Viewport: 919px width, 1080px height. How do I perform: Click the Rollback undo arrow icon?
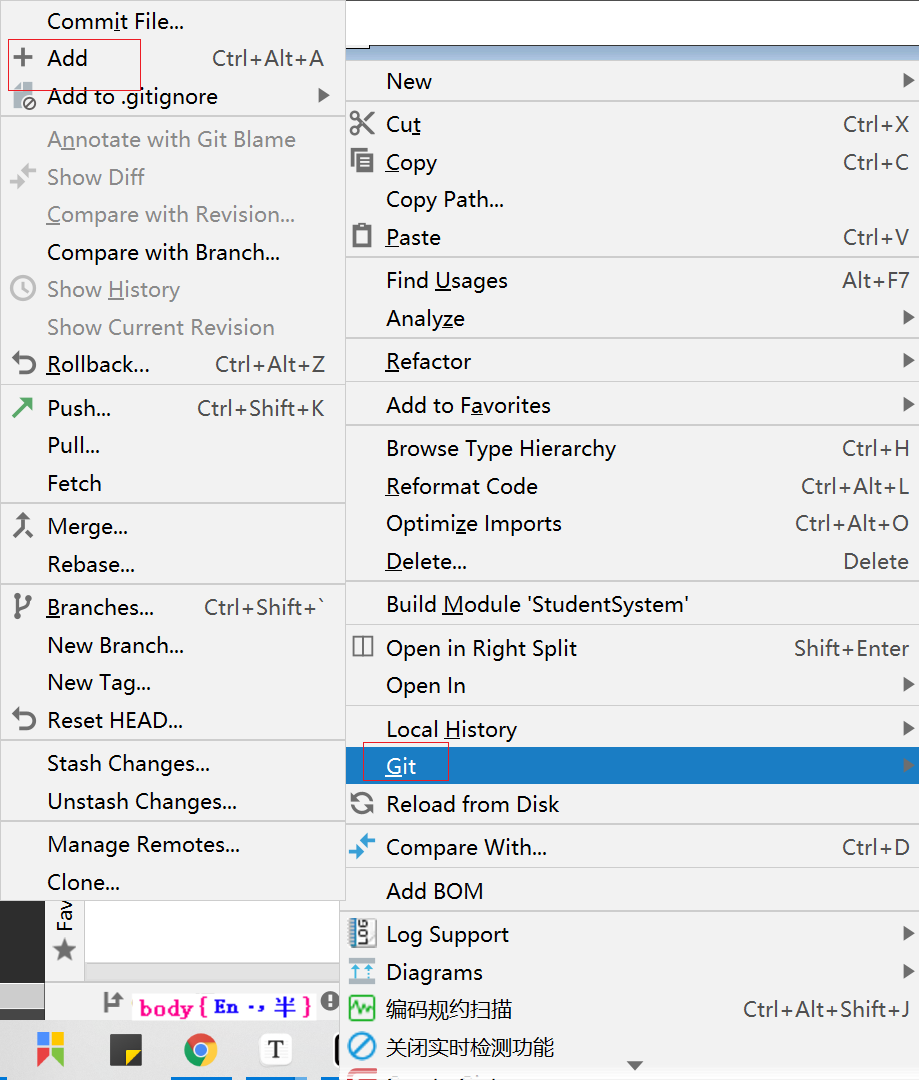[x=23, y=364]
